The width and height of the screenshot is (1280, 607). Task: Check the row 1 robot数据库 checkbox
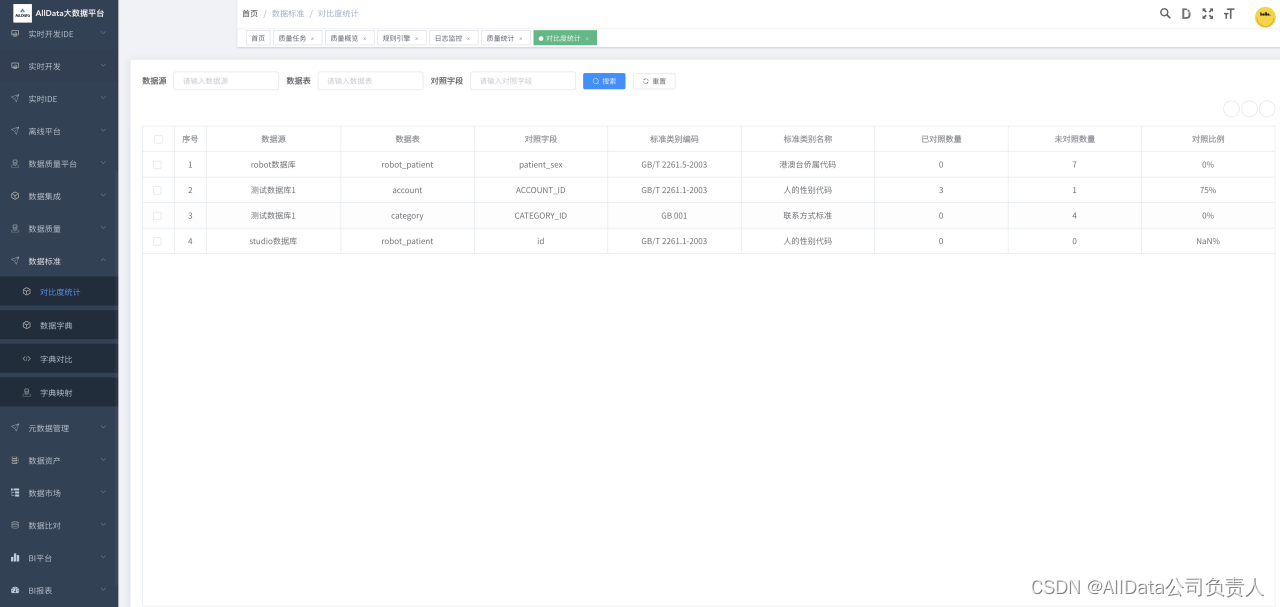(158, 164)
